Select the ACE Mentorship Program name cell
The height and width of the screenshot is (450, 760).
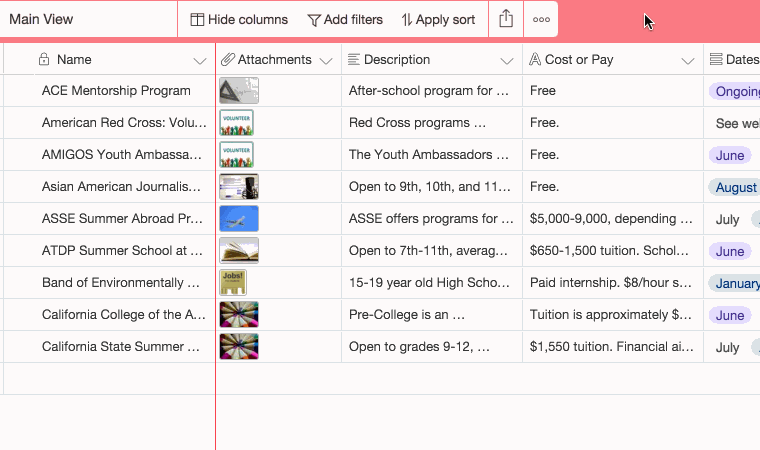110,91
